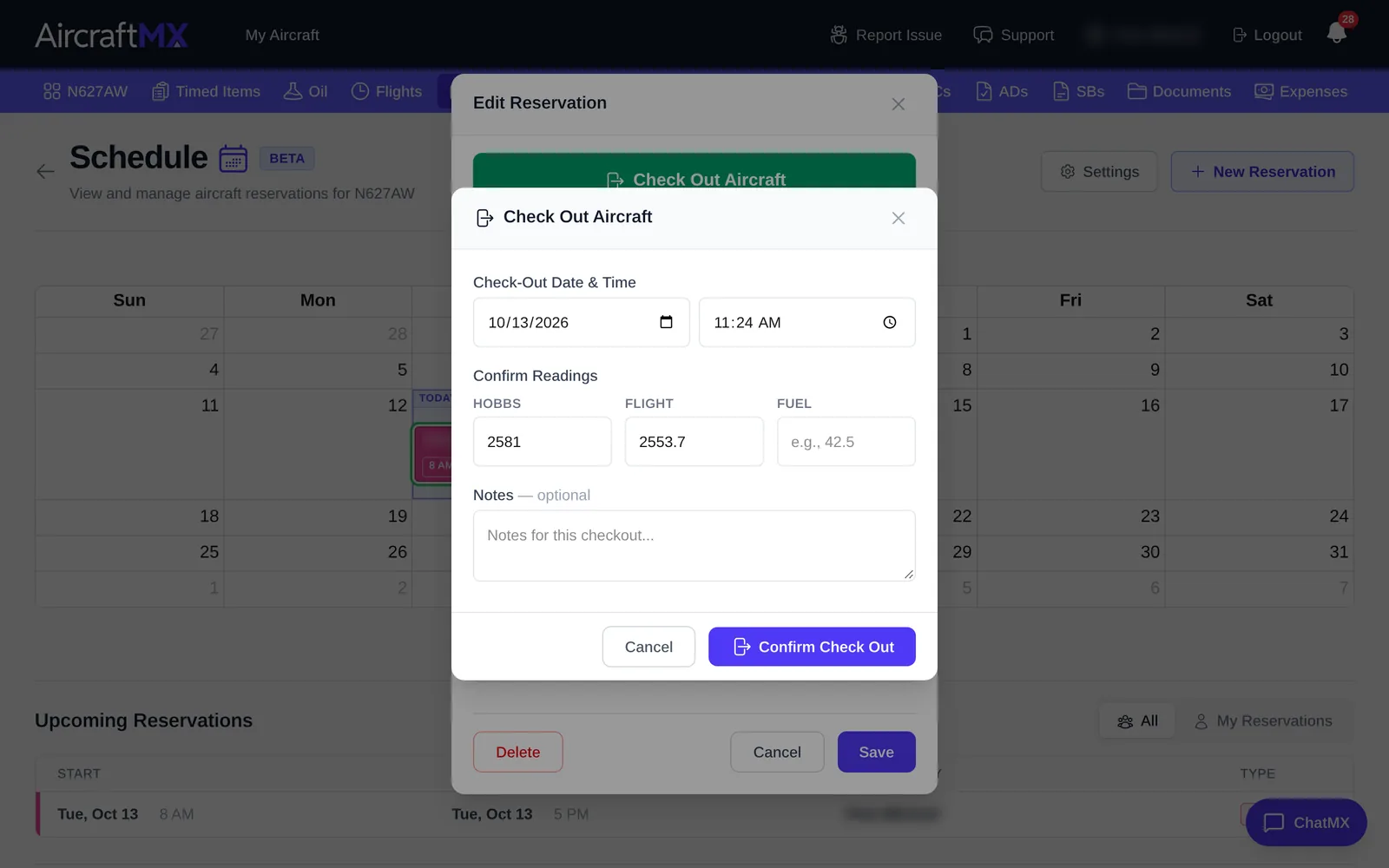Open the Oil tab
Screen dimensions: 1389x868
point(306,91)
